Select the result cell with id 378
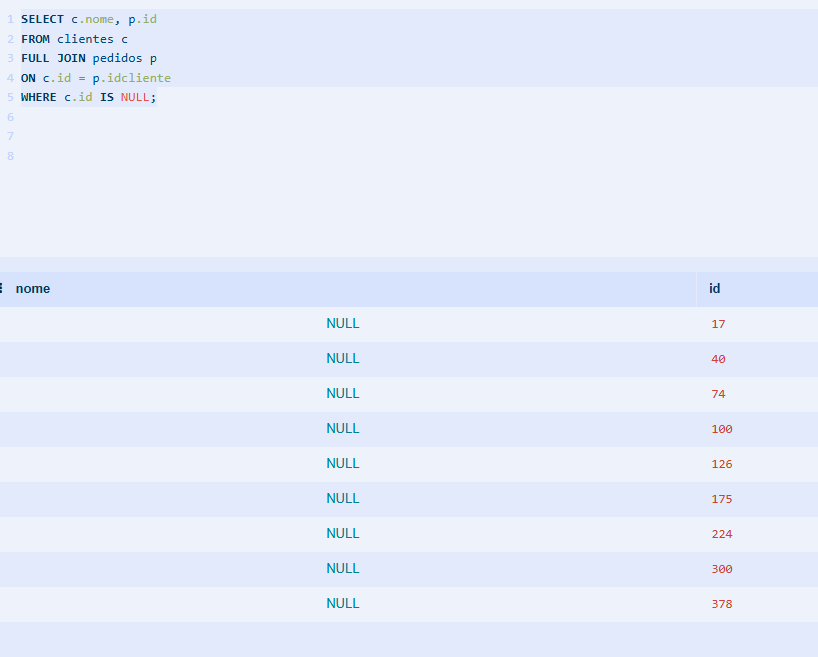Viewport: 818px width, 657px height. (x=757, y=604)
